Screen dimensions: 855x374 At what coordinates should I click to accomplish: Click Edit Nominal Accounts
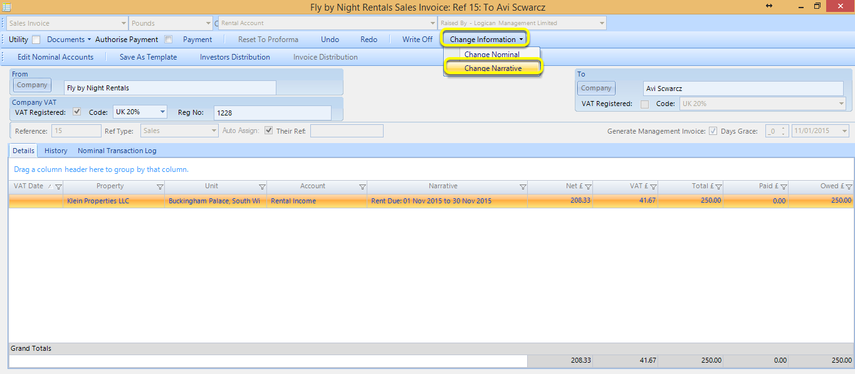(55, 57)
